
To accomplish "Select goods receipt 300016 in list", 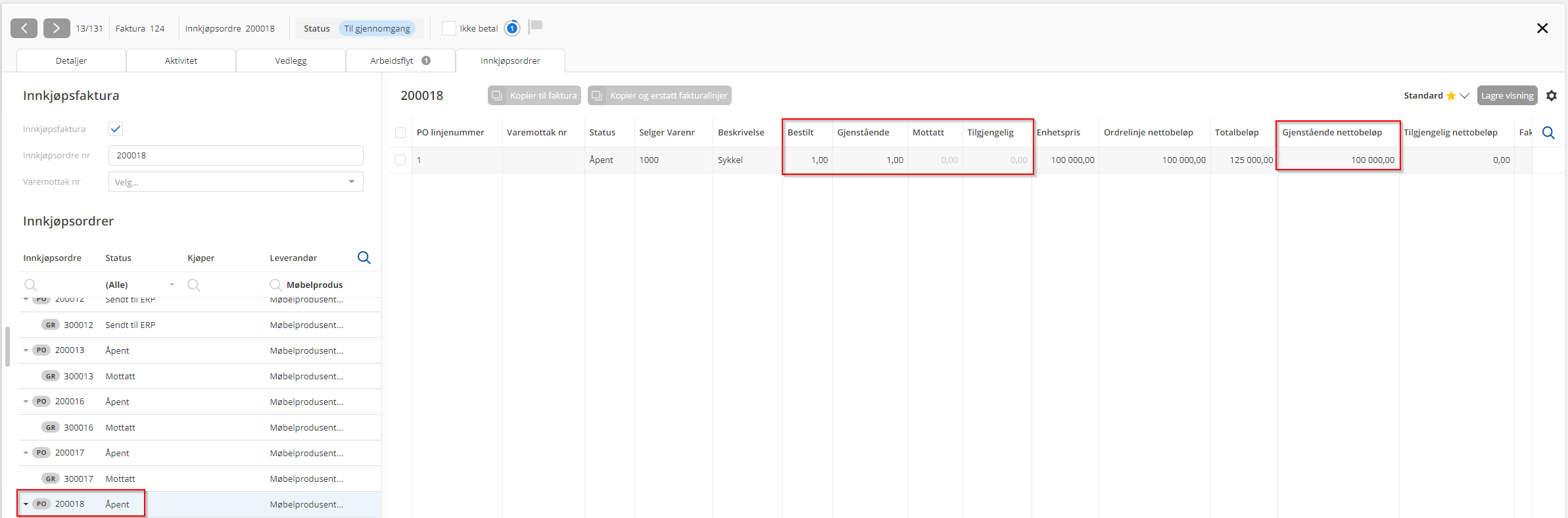I will point(78,427).
